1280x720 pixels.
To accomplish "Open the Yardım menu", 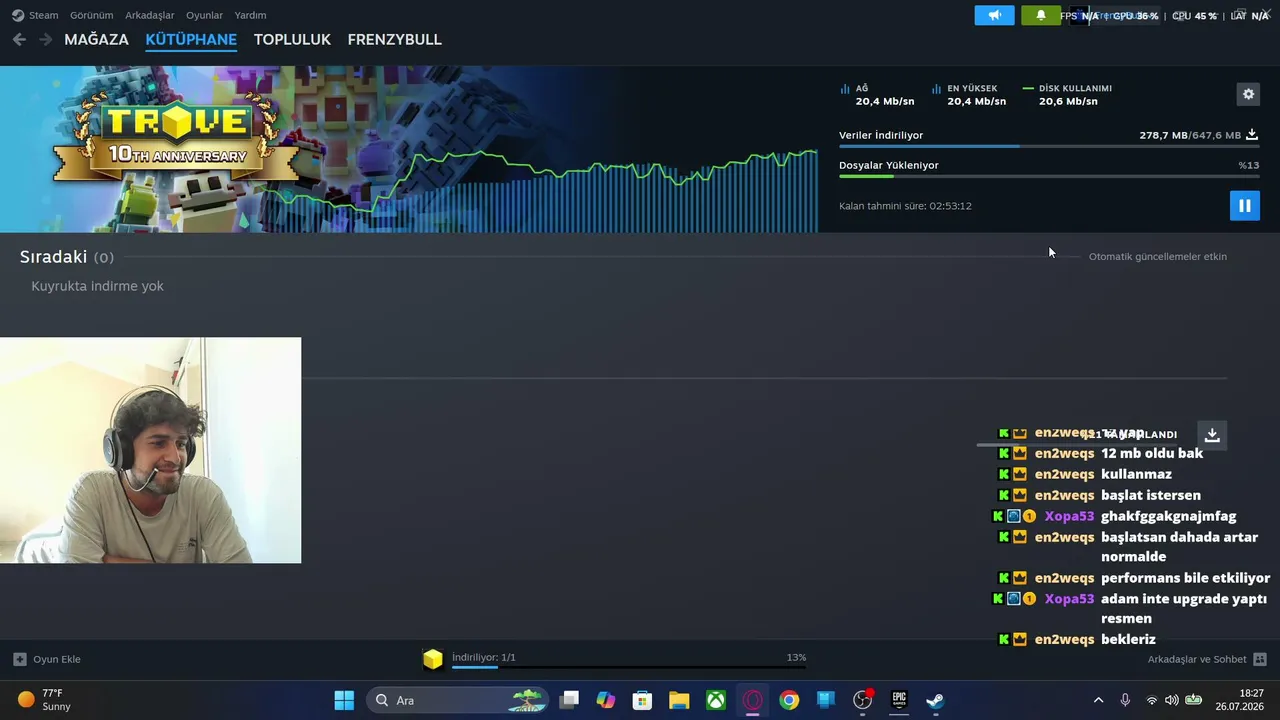I will tap(250, 15).
